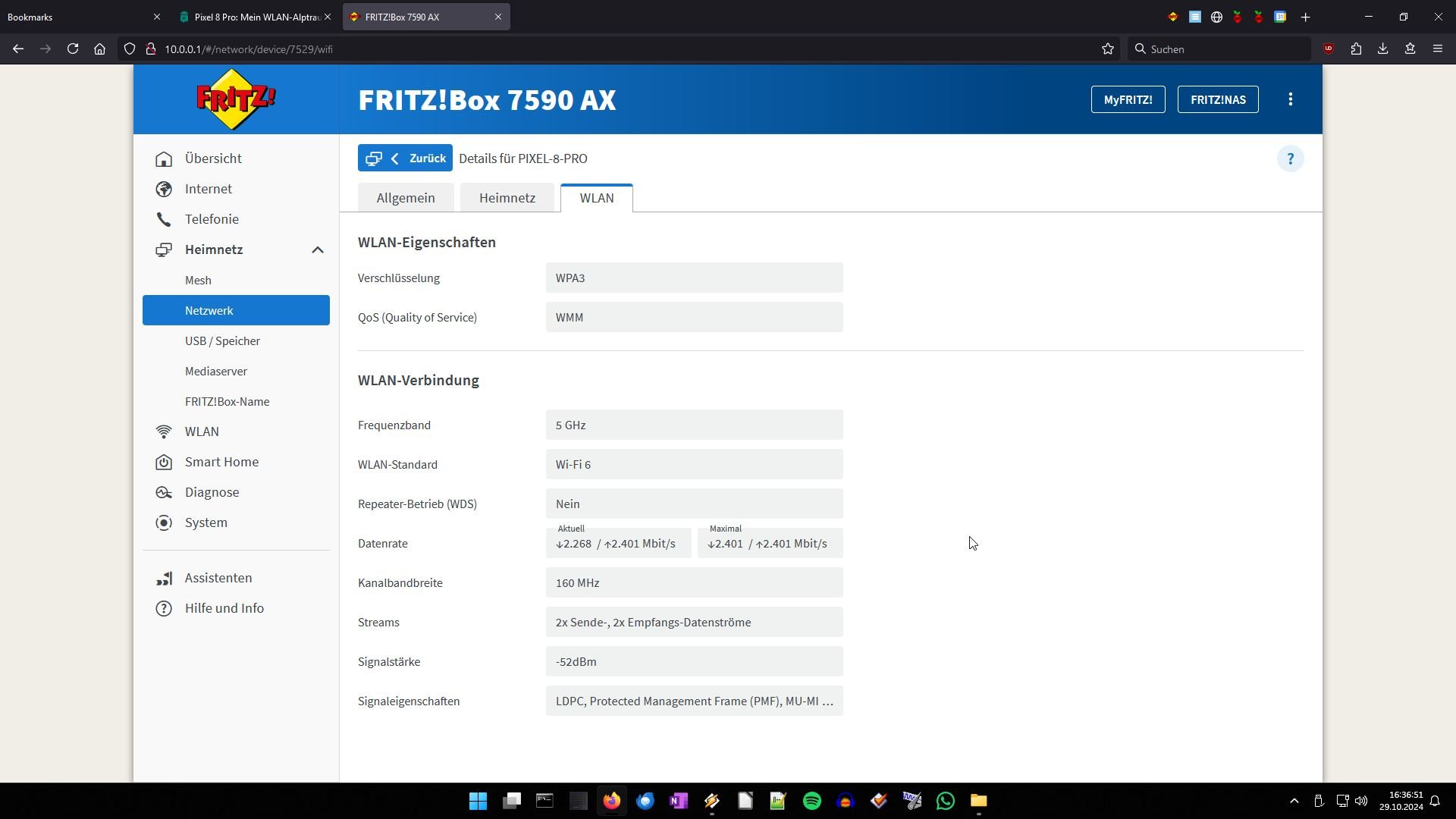Open the MyFRITZ! button

point(1128,99)
